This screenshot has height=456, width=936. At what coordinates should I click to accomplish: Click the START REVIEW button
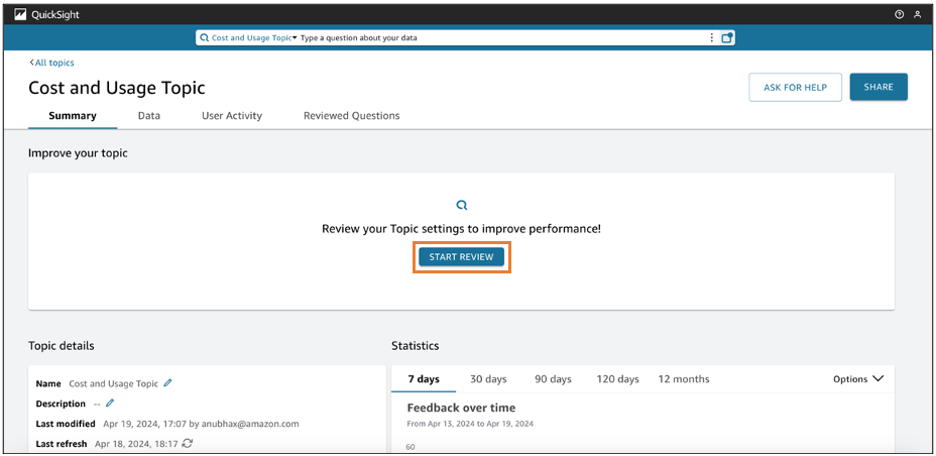tap(461, 257)
